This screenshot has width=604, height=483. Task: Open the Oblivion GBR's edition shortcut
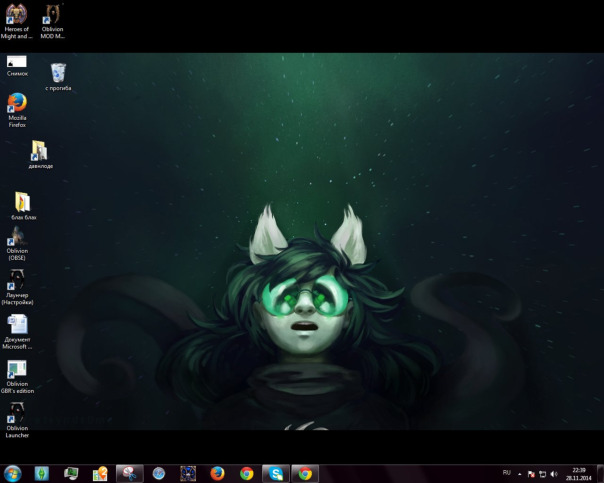(17, 377)
